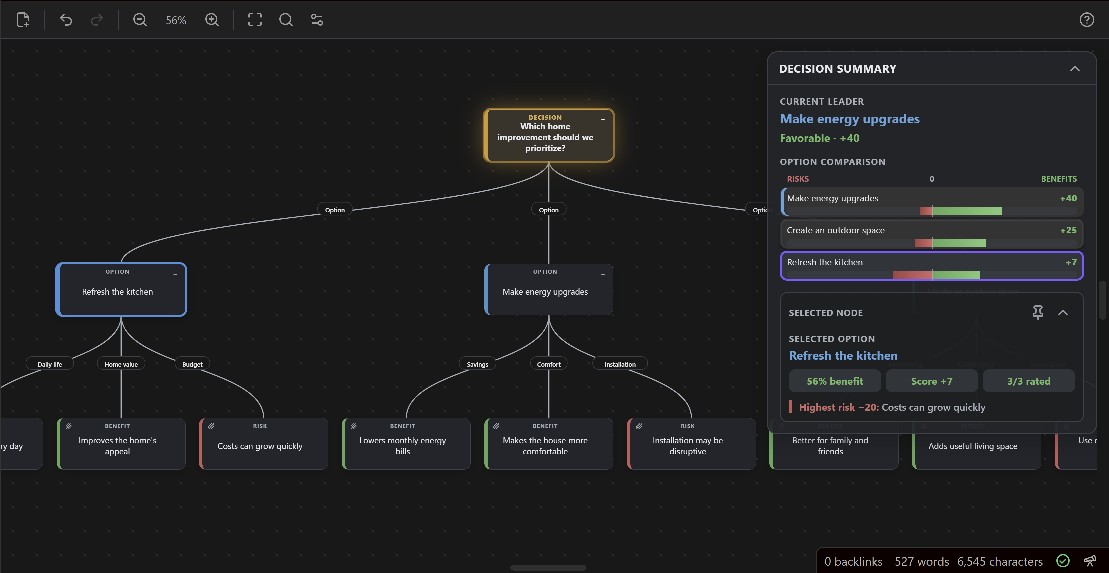Click the icon on Improves the home's appeal node
The image size is (1109, 573).
coord(69,426)
